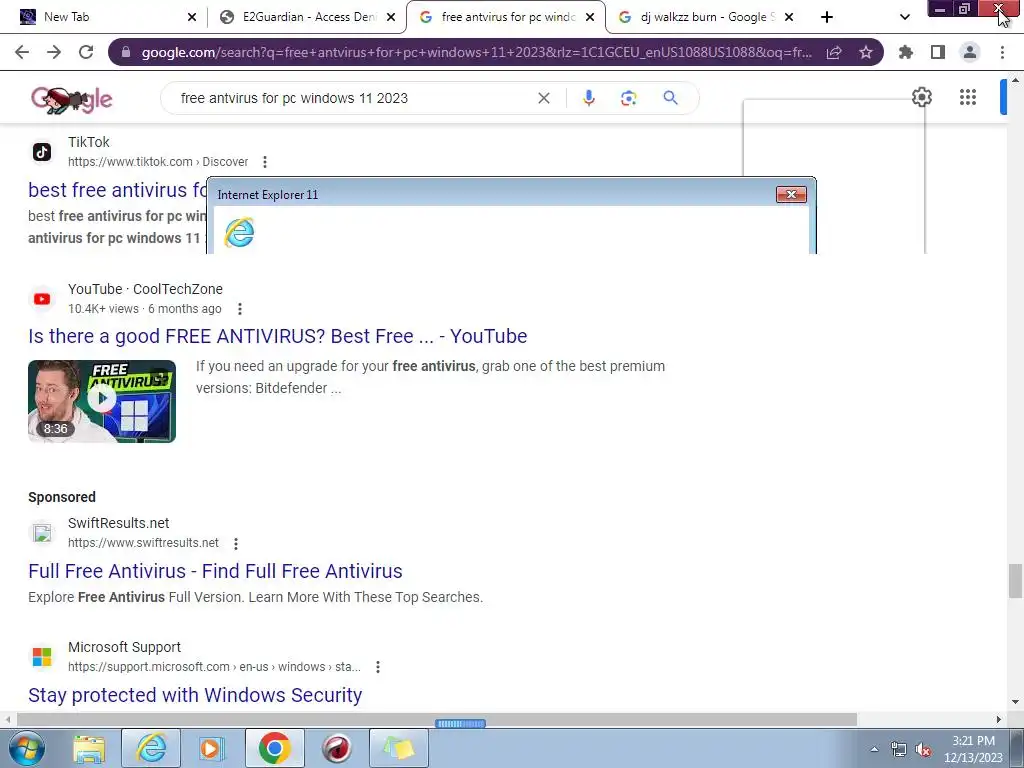Go forward to the next page

tap(54, 52)
